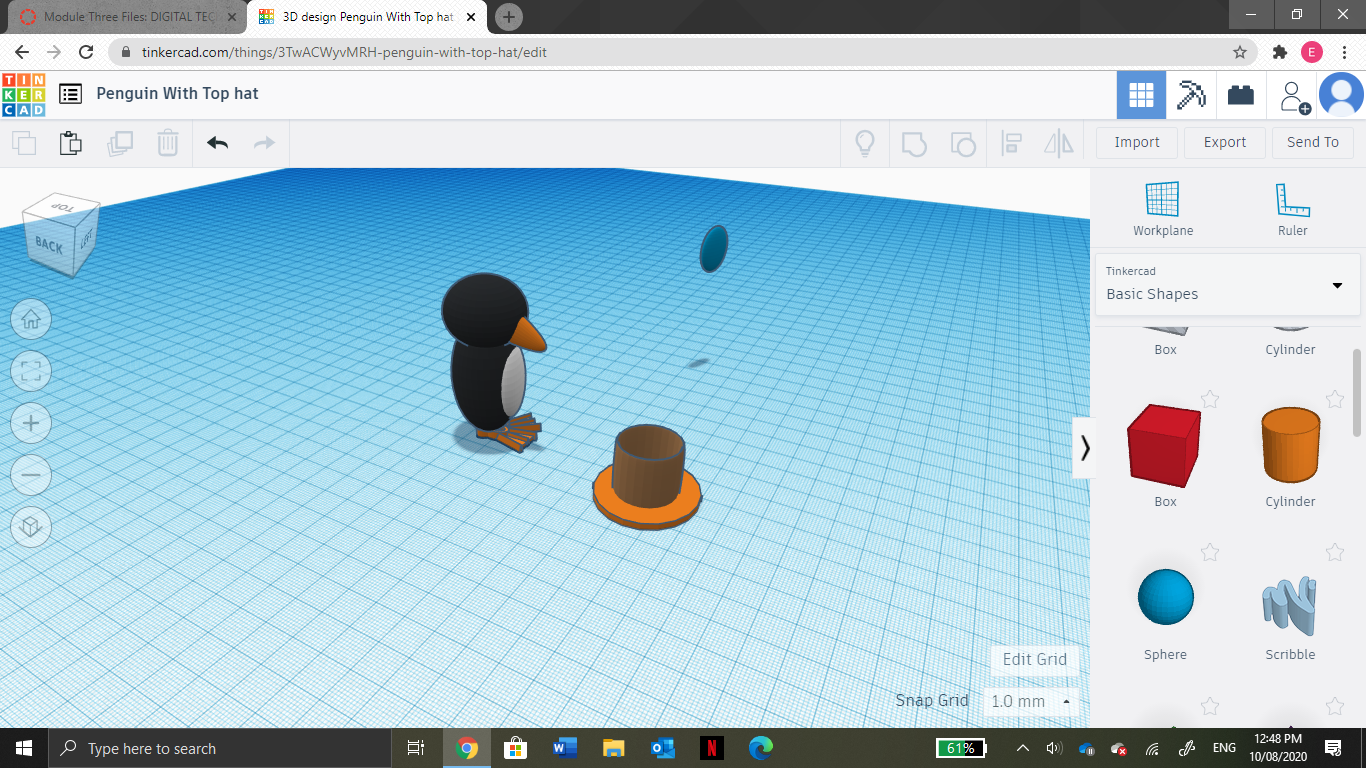
Task: Click the Delete trash icon
Action: click(x=168, y=143)
